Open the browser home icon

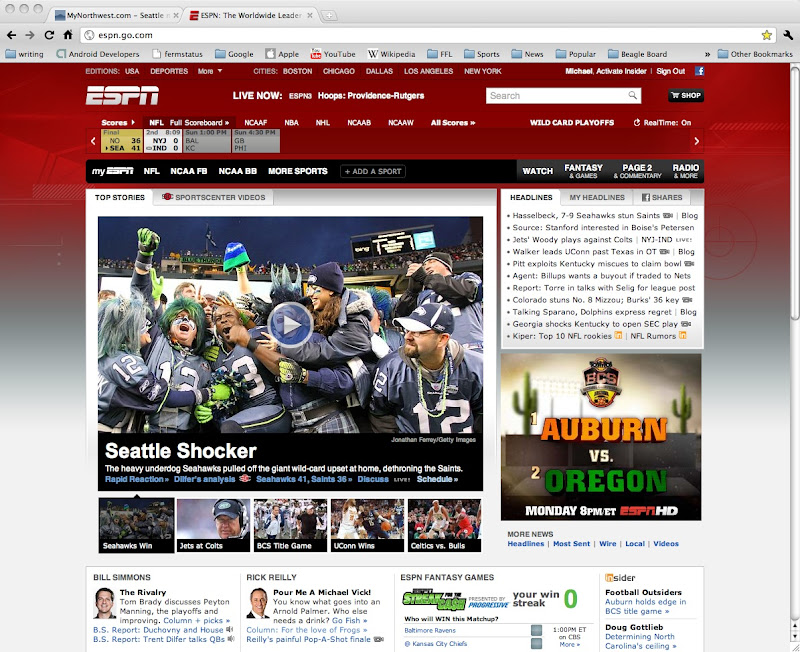pos(68,35)
